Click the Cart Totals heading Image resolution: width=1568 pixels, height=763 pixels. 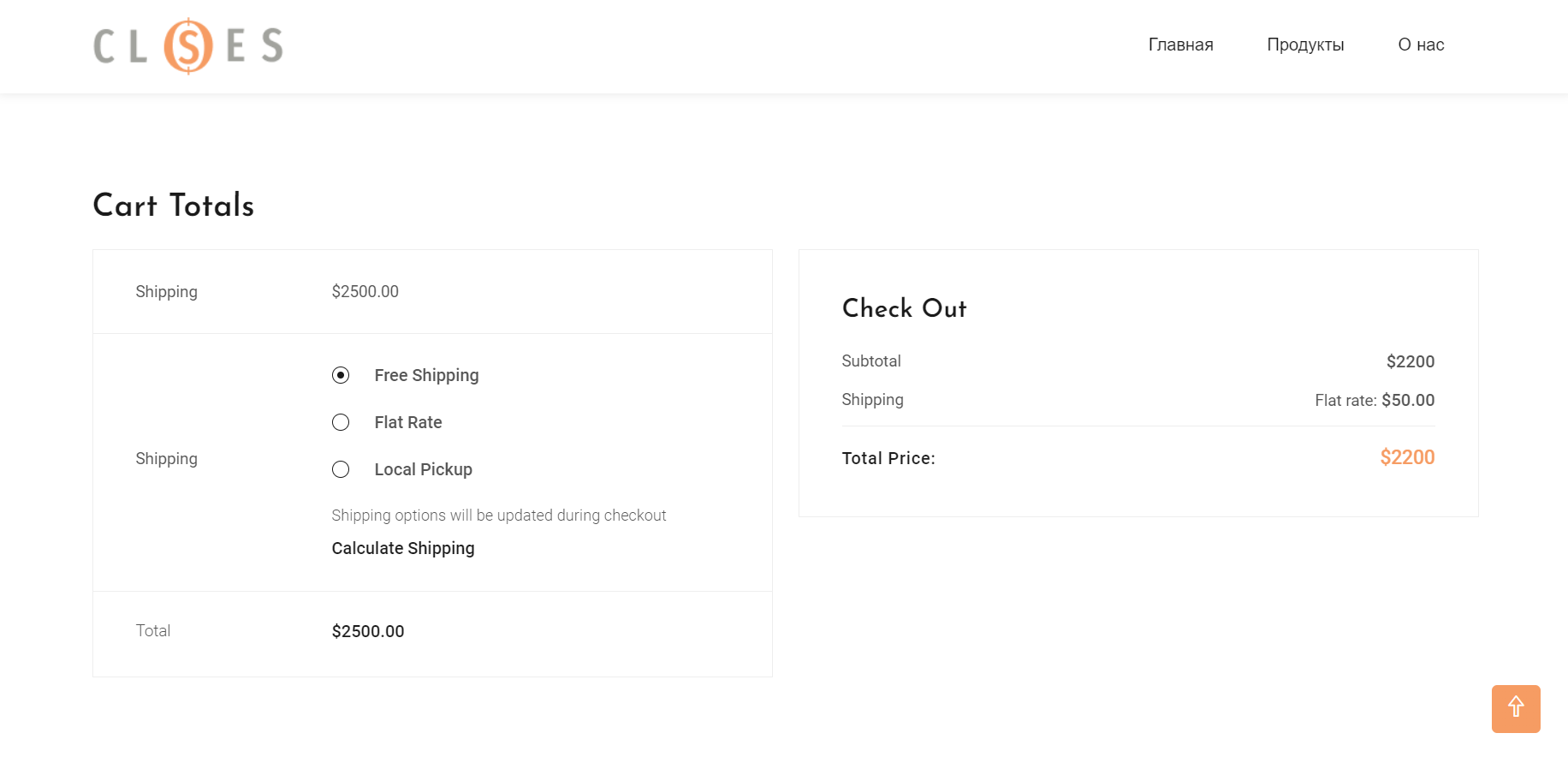coord(174,206)
